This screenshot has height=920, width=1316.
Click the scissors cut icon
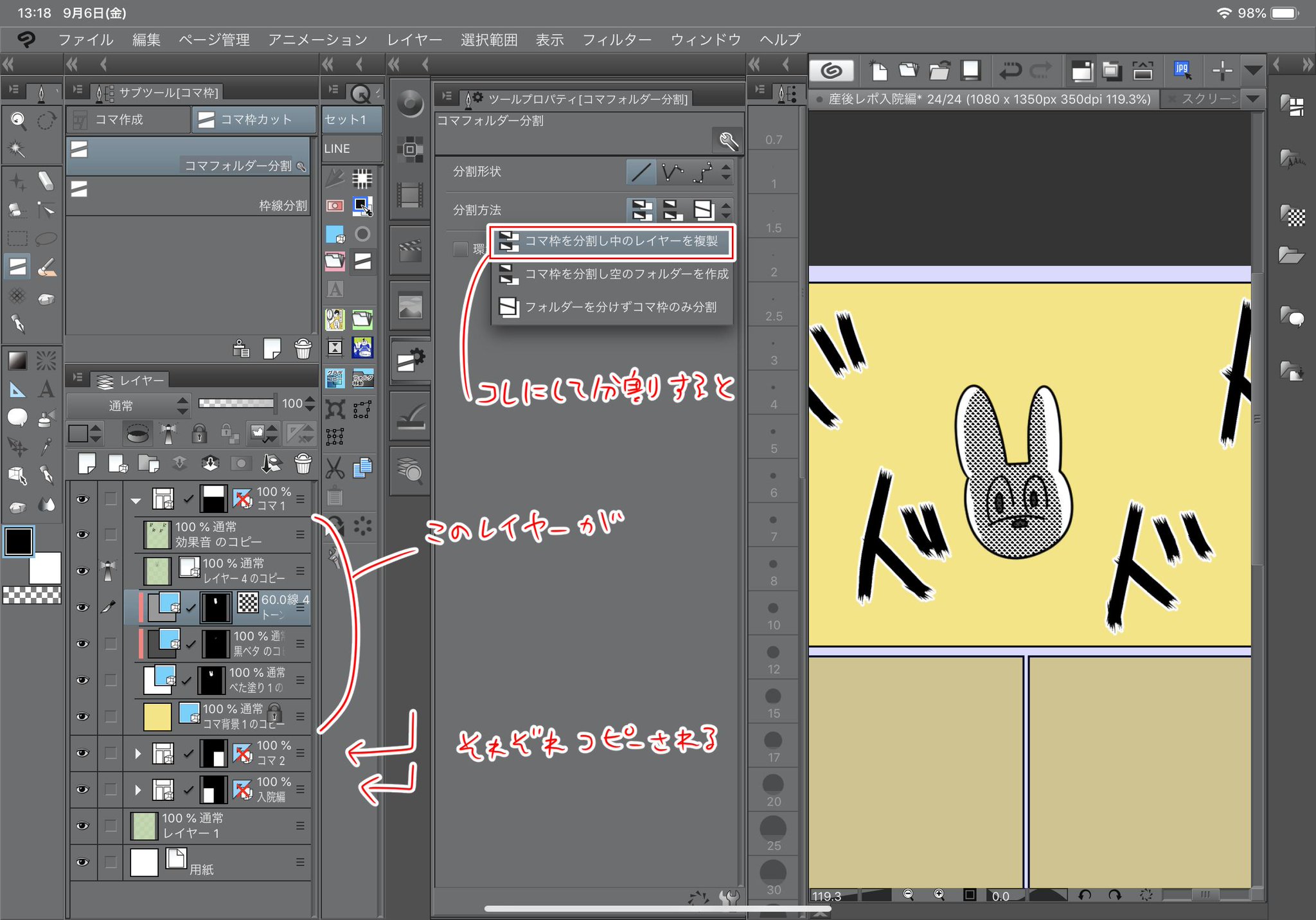click(x=335, y=468)
